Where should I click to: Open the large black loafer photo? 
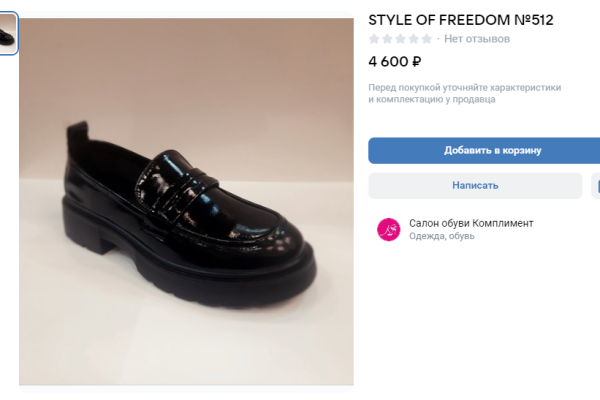pos(186,200)
